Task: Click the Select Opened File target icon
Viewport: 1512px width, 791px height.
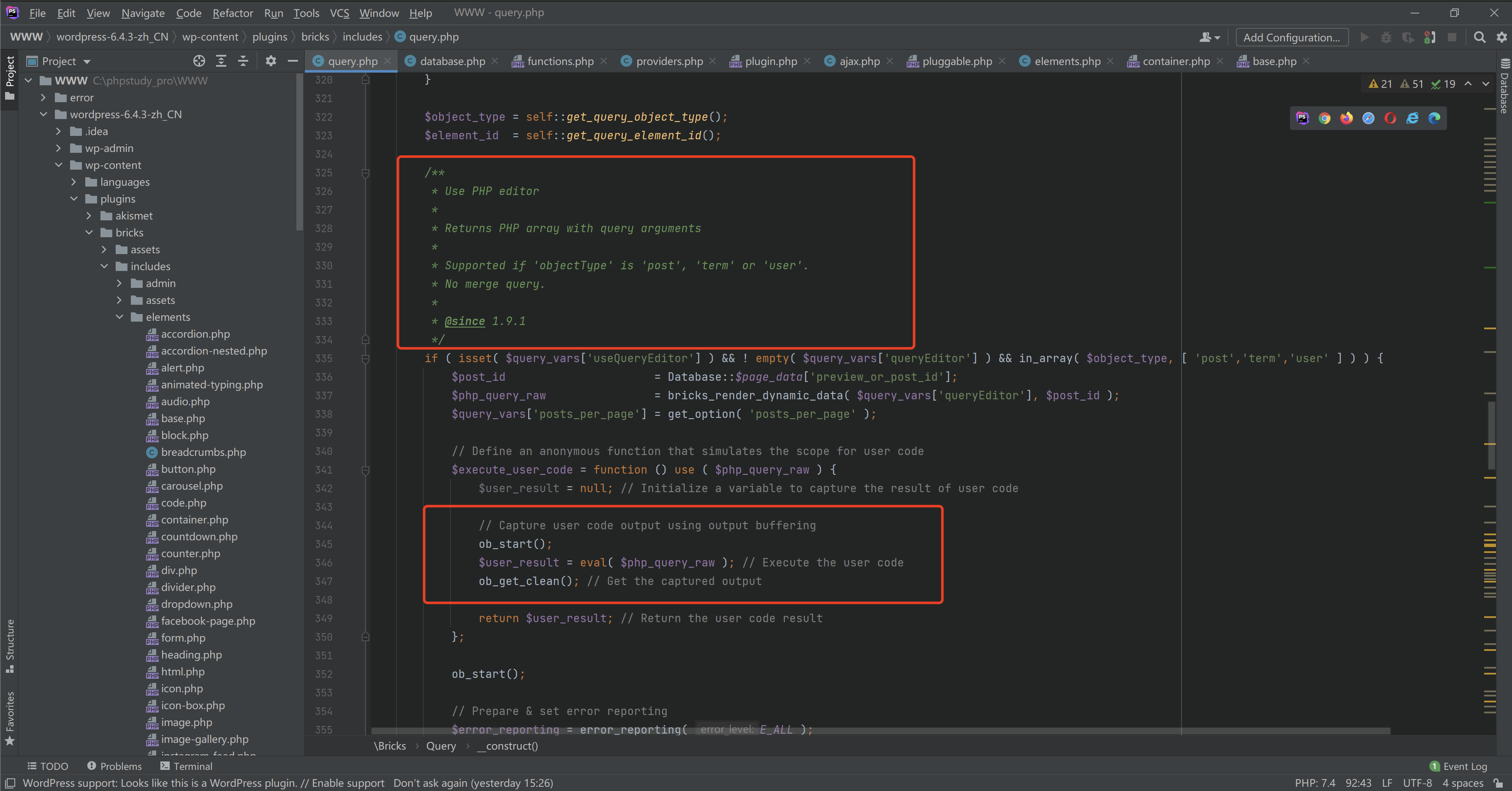Action: tap(199, 61)
